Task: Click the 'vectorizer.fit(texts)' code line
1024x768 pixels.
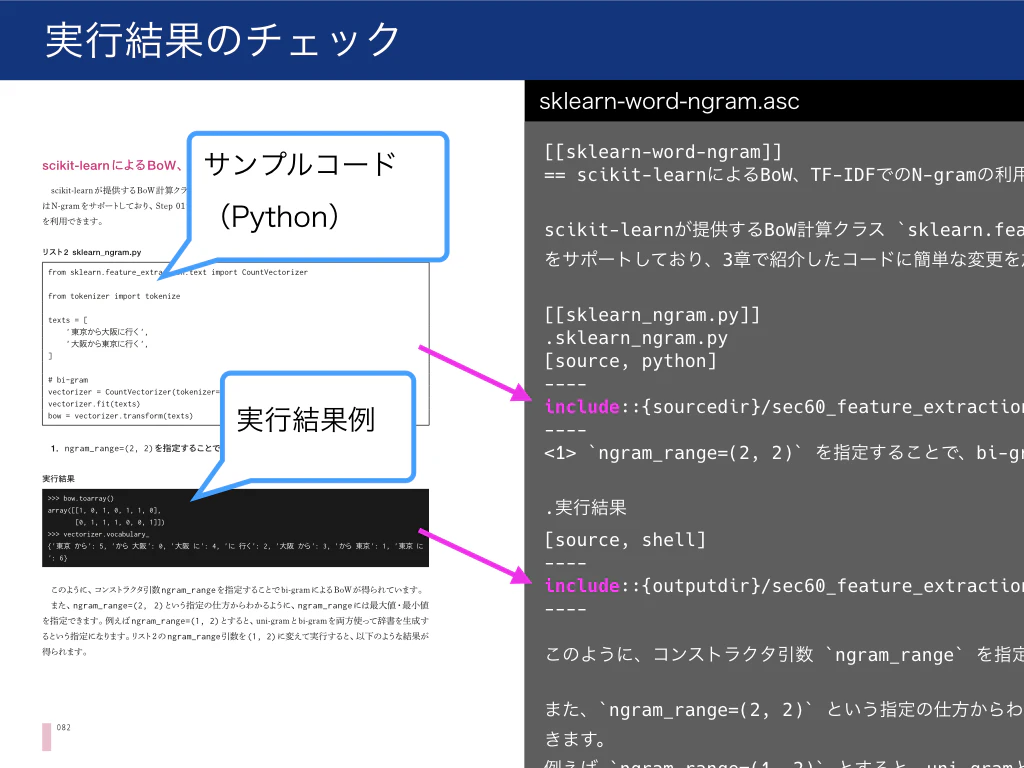Action: [x=93, y=404]
